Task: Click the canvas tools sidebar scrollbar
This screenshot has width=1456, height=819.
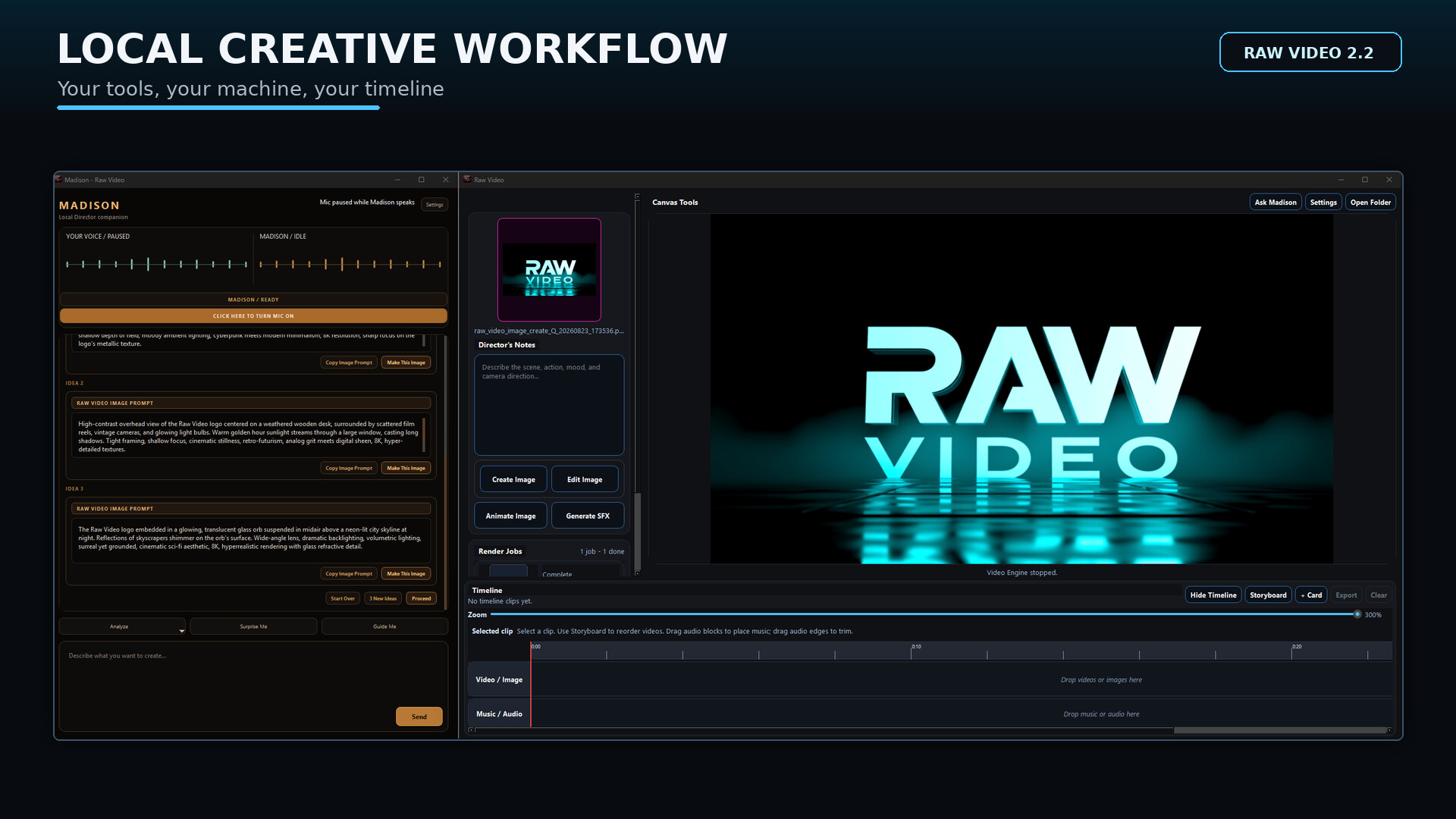Action: pos(637,531)
